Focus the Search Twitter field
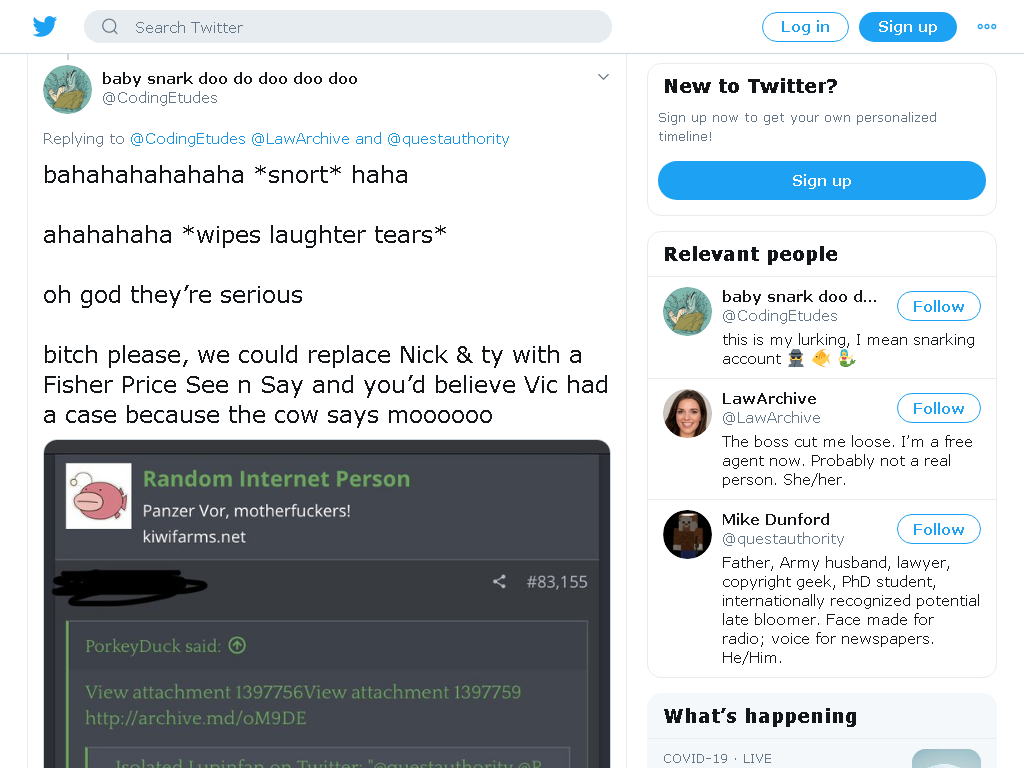The image size is (1024, 768). click(347, 27)
